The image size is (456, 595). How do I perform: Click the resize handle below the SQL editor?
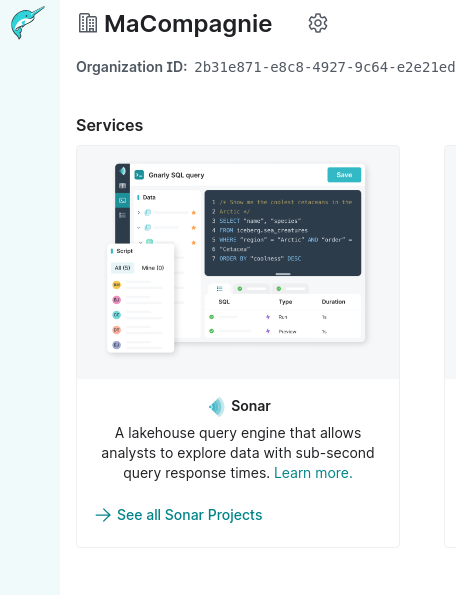click(283, 274)
